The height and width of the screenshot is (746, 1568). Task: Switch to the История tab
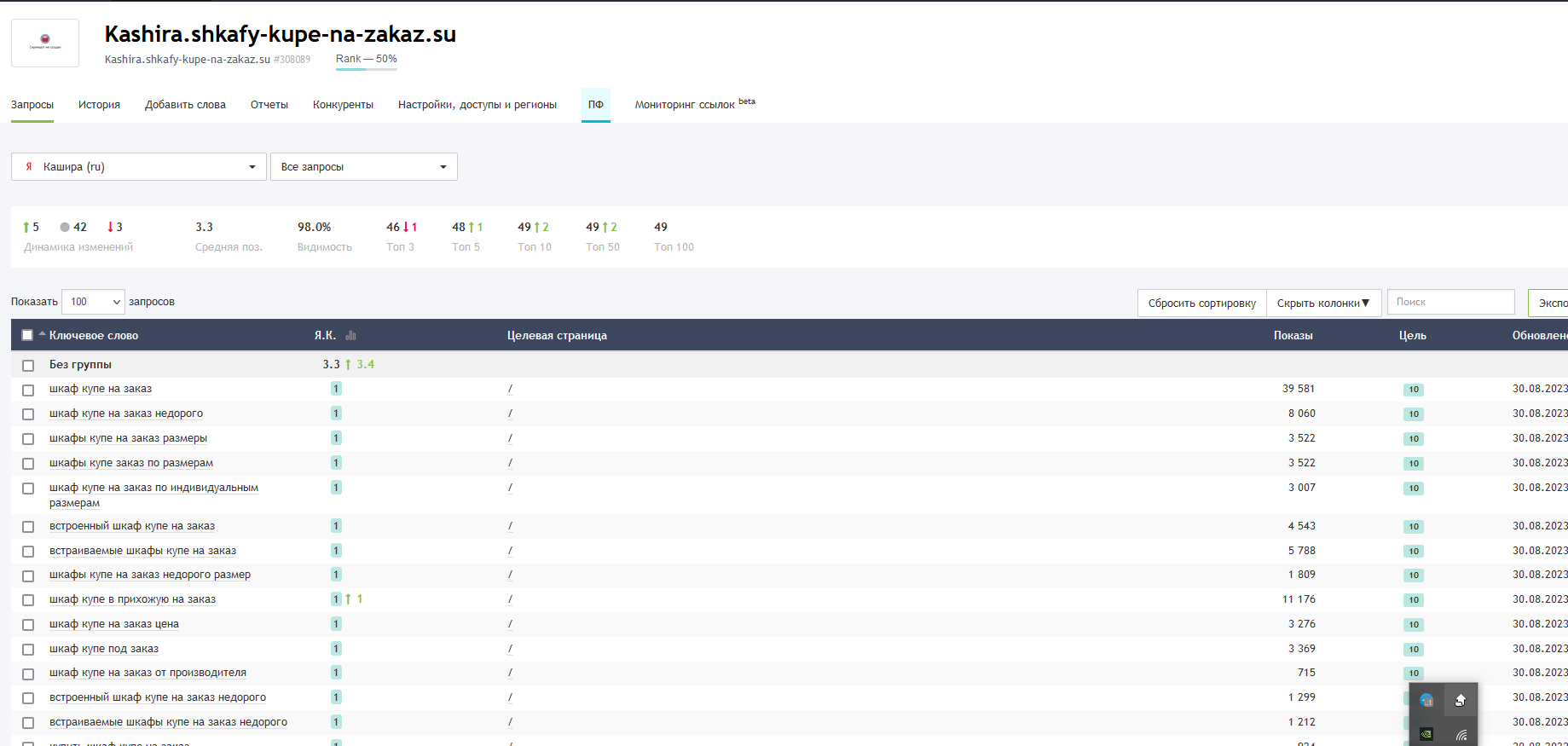pos(99,105)
